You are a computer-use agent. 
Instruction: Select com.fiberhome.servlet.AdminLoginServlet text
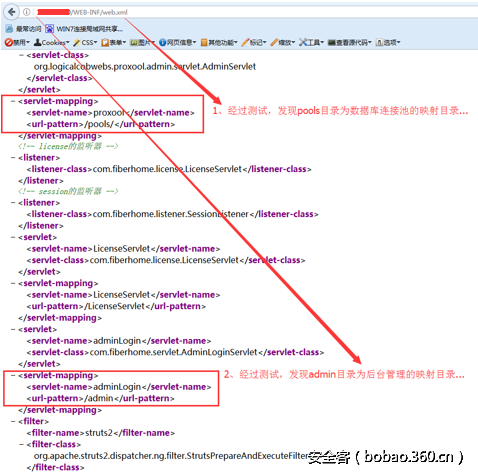coord(174,352)
